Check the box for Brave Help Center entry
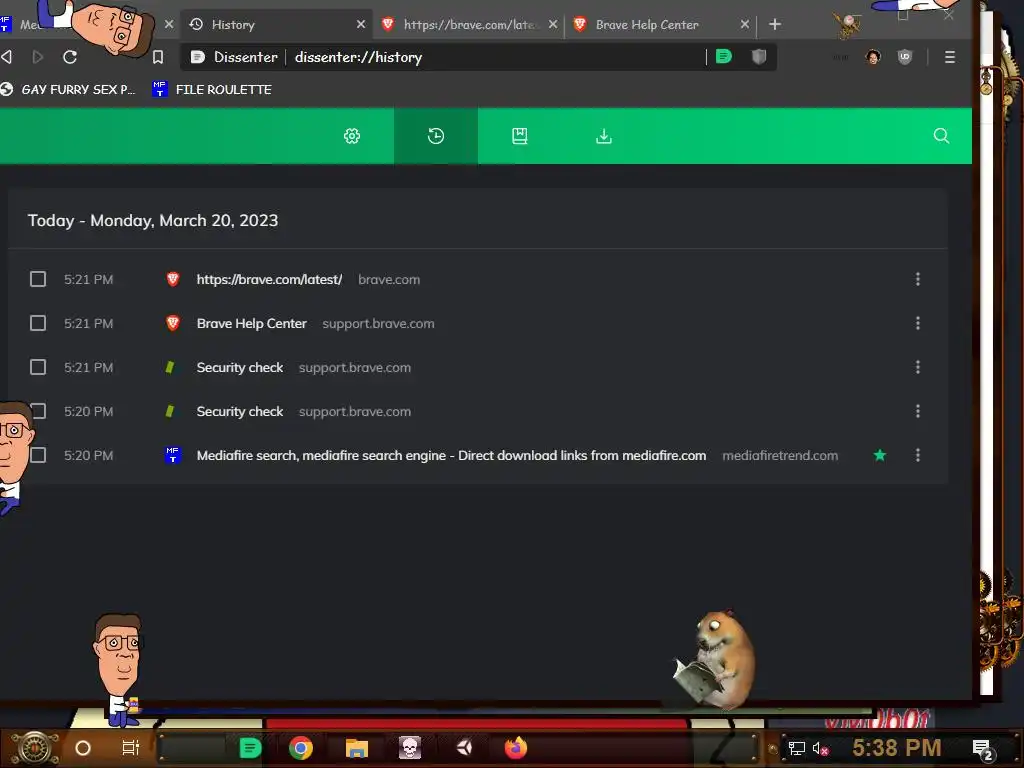 (x=38, y=323)
